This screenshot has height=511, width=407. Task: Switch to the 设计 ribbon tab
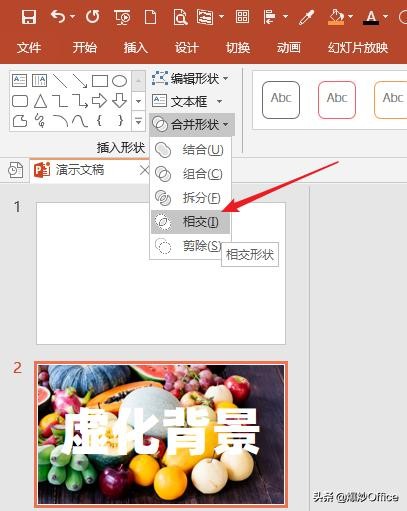pos(187,48)
